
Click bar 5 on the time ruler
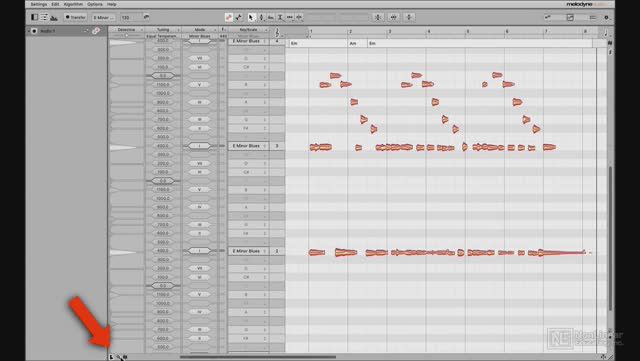[x=467, y=31]
